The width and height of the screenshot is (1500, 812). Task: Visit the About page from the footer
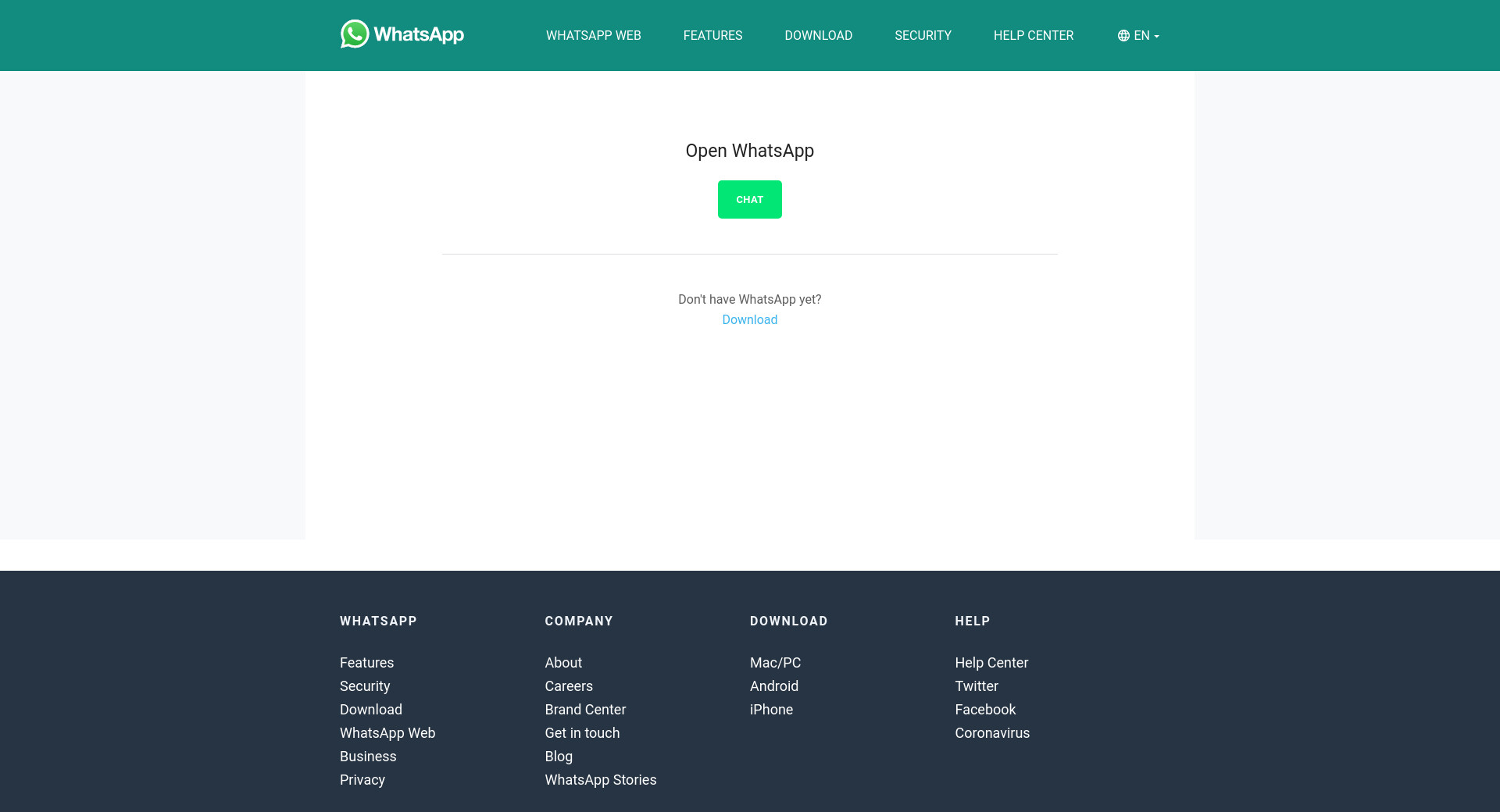pos(563,663)
